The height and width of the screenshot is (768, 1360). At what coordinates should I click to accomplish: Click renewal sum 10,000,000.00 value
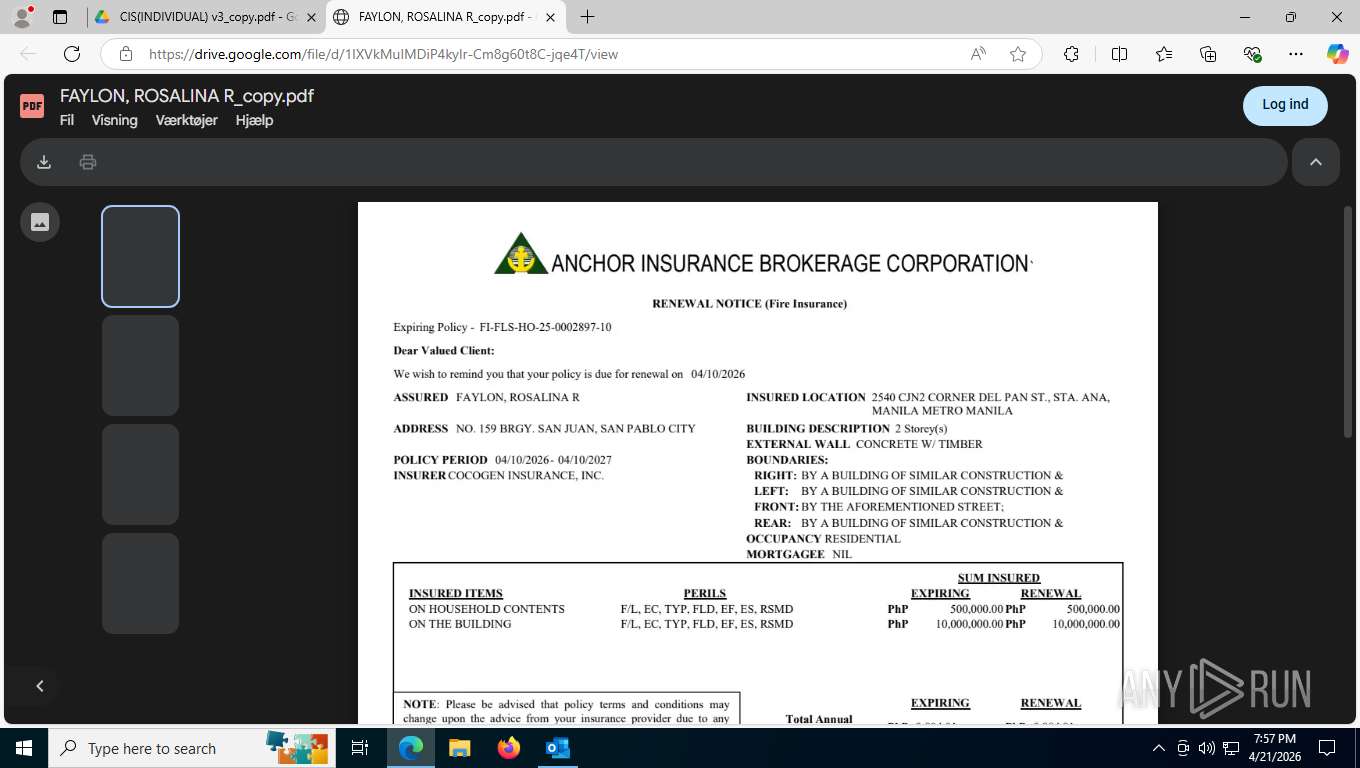coord(1085,624)
